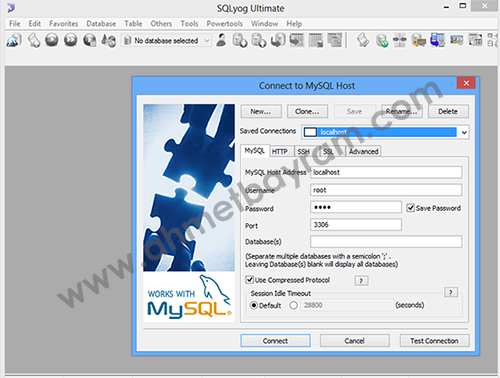This screenshot has width=500, height=378.
Task: Open the Others menu
Action: [161, 24]
